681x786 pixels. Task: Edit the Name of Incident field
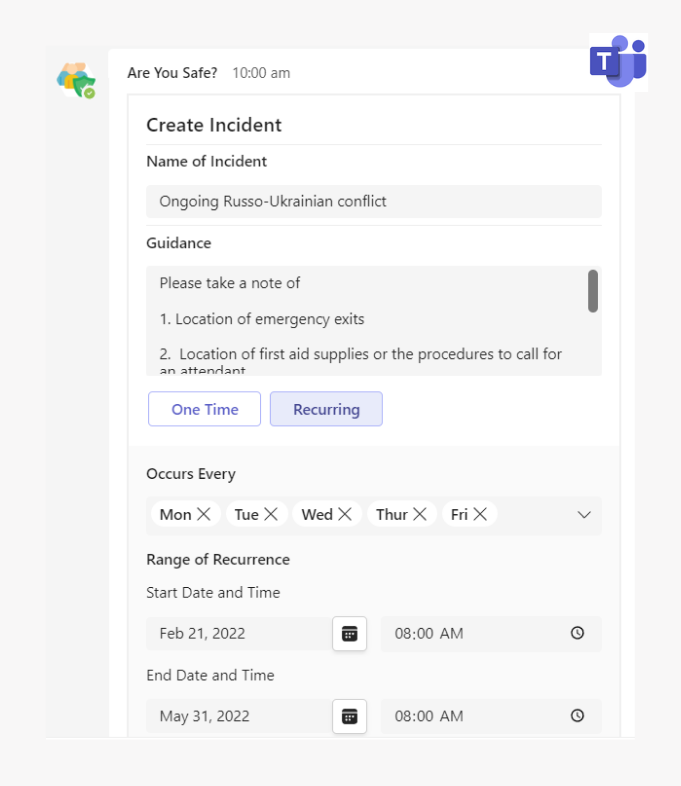pyautogui.click(x=373, y=201)
